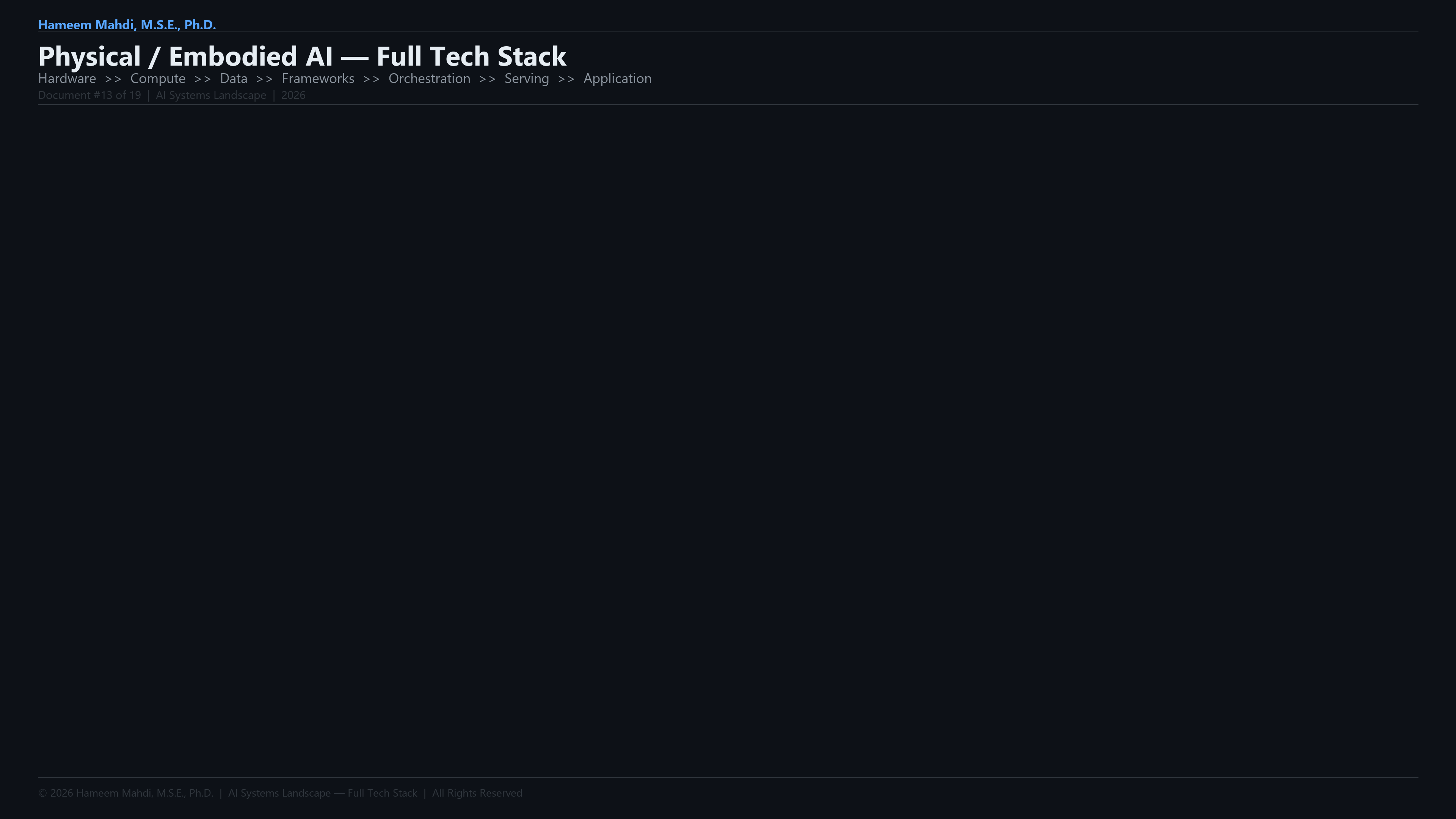Click the footer copyright author name
Viewport: 1456px width, 819px height.
click(144, 793)
